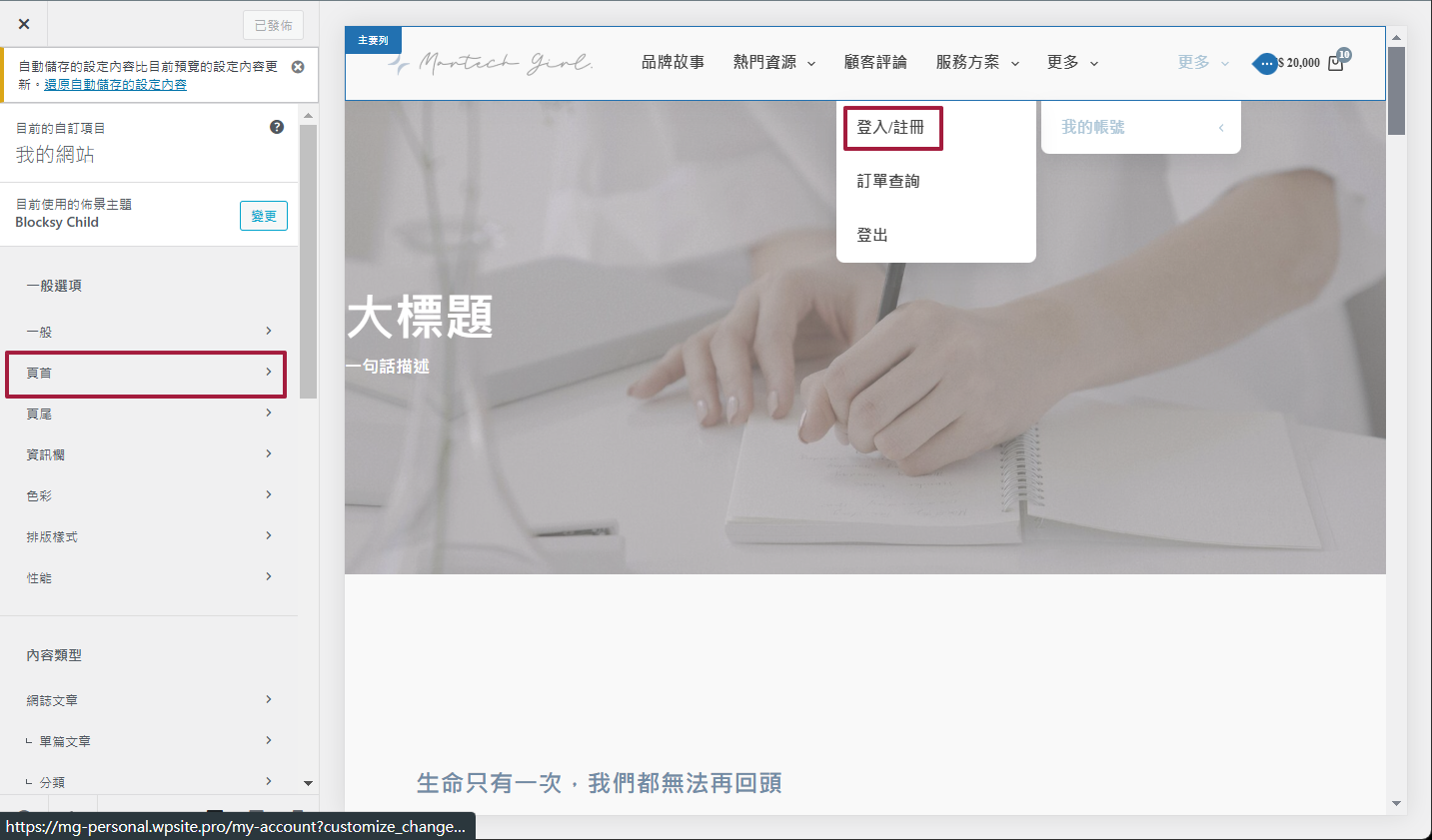Open the 性能 performance section

pyautogui.click(x=149, y=577)
